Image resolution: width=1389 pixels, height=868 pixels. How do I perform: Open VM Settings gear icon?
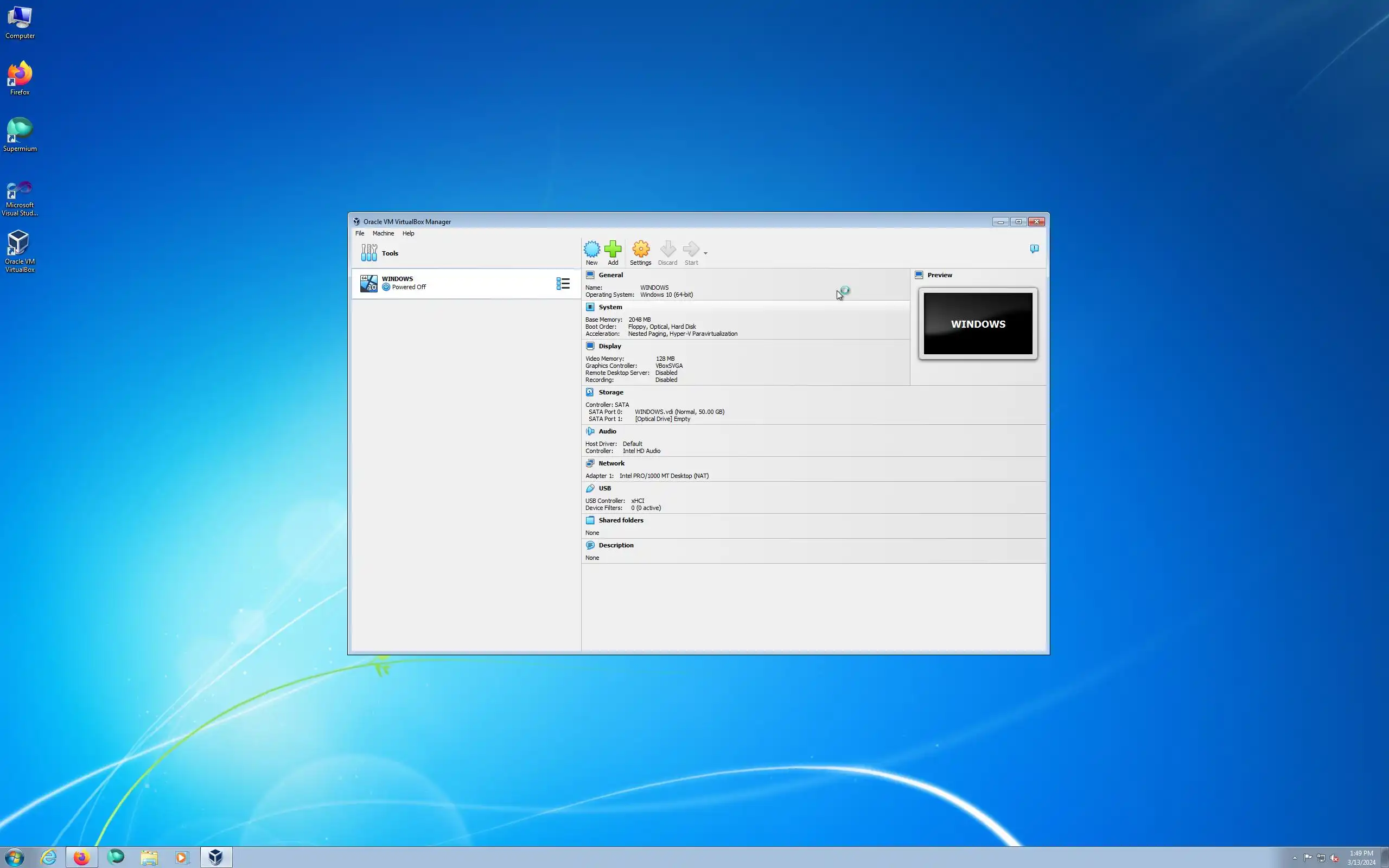pos(641,250)
